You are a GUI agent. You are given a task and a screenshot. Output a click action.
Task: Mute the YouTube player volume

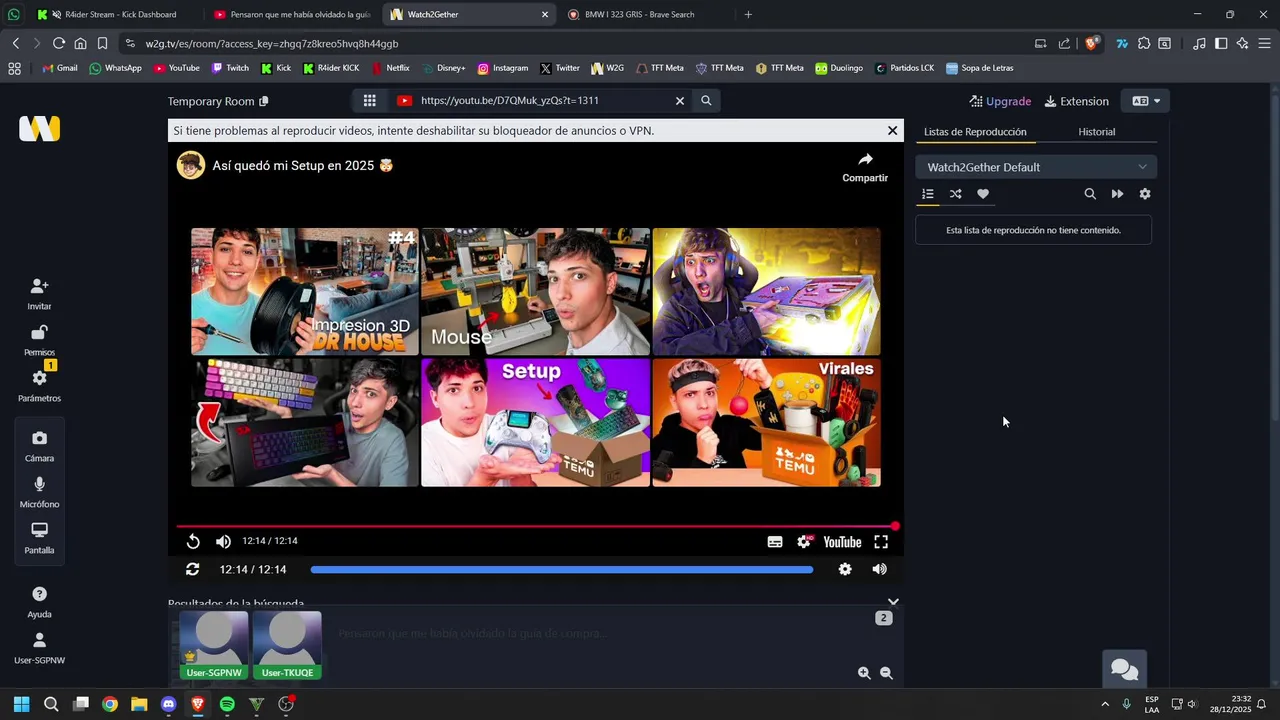(223, 541)
